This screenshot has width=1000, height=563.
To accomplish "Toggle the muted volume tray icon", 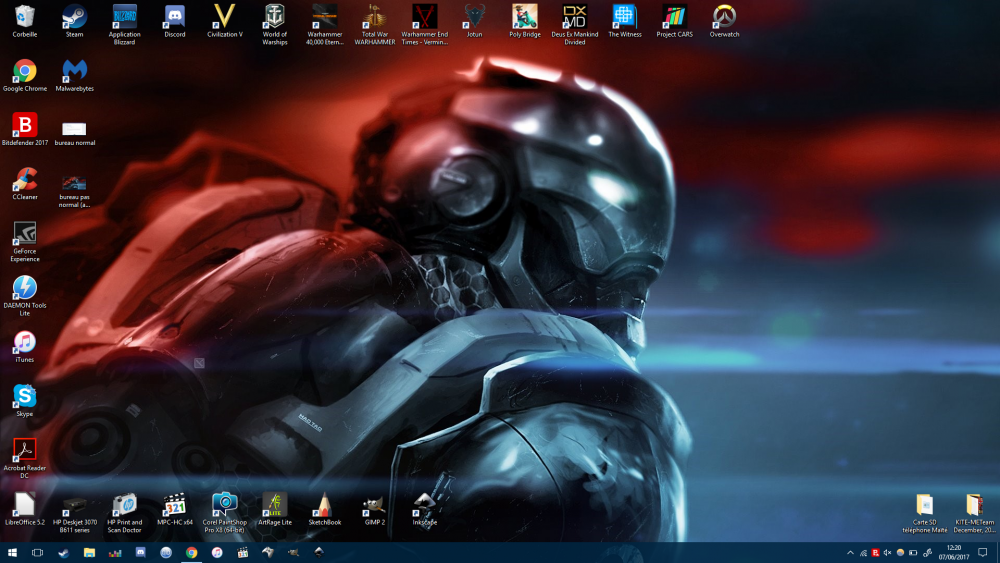I will 888,552.
